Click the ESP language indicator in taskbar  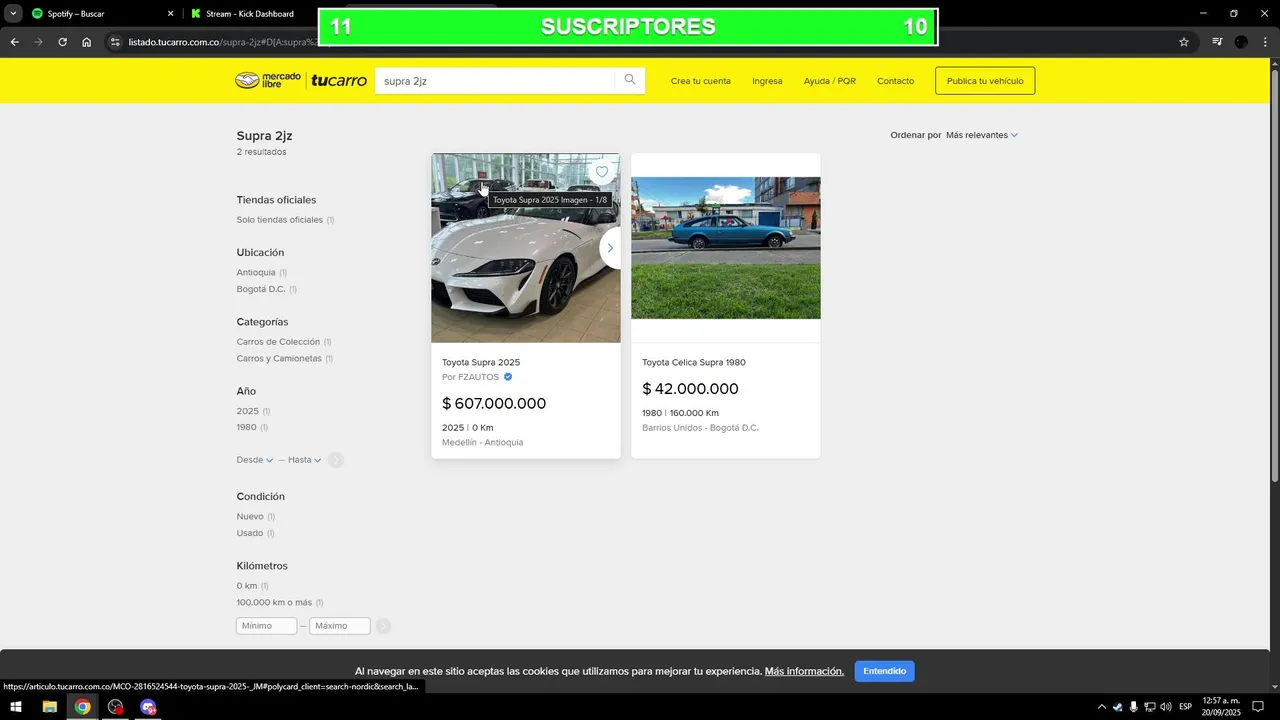point(1185,707)
